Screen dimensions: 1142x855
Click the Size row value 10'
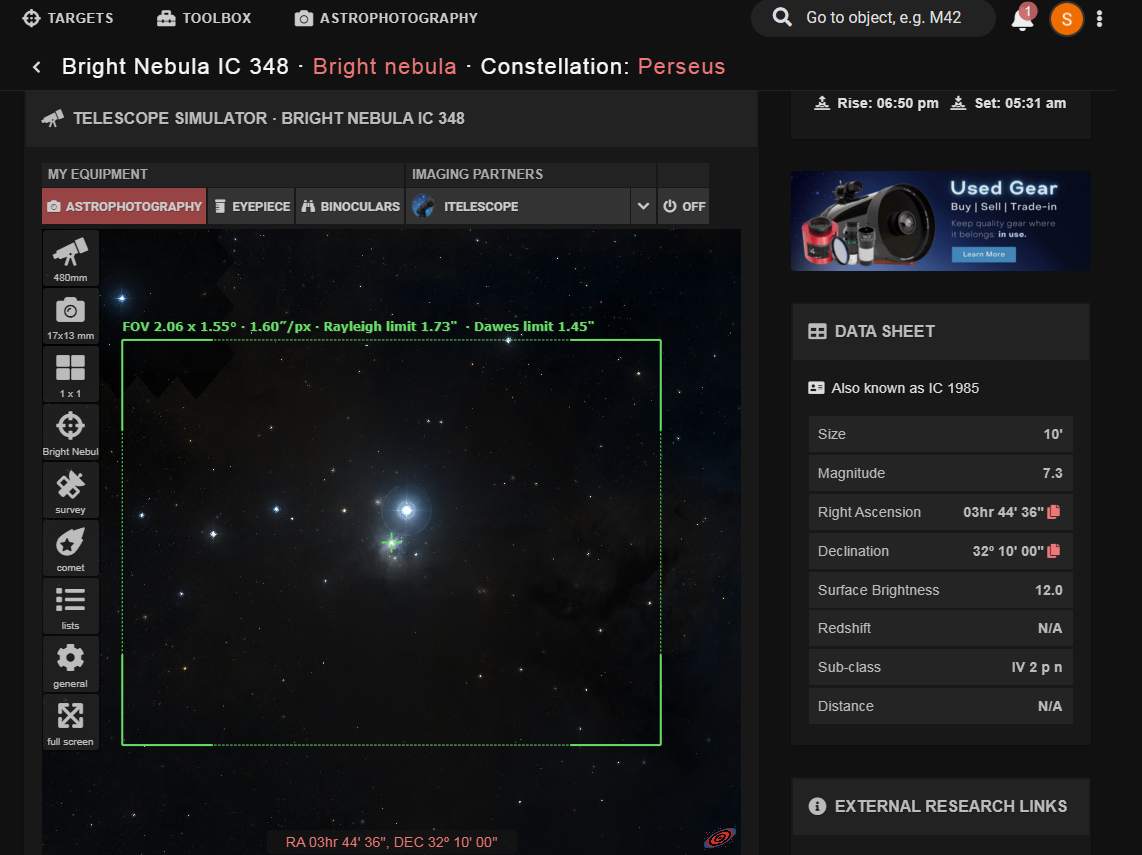coord(1052,434)
